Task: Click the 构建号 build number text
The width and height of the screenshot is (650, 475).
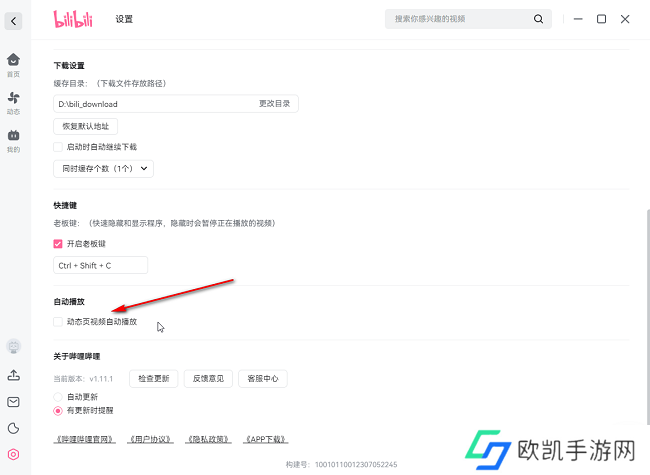Action: pyautogui.click(x=341, y=465)
